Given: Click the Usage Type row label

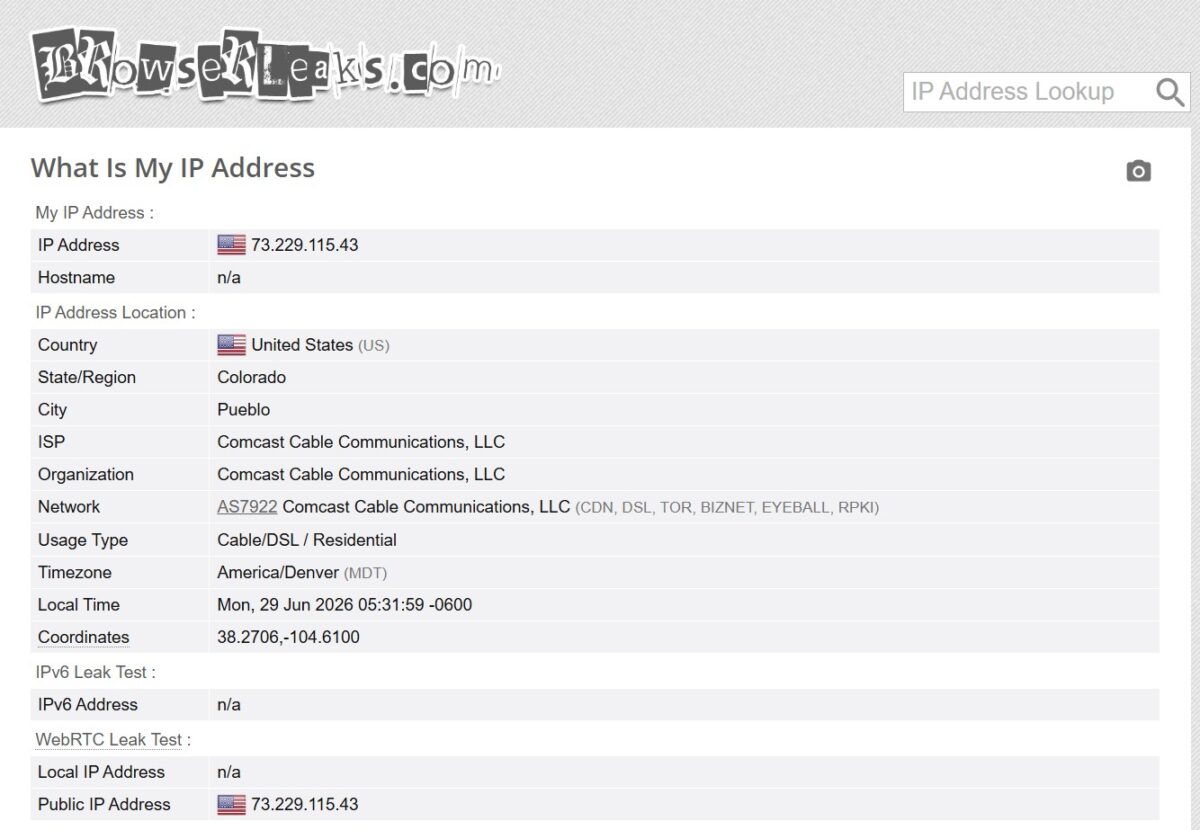Looking at the screenshot, I should click(x=83, y=540).
